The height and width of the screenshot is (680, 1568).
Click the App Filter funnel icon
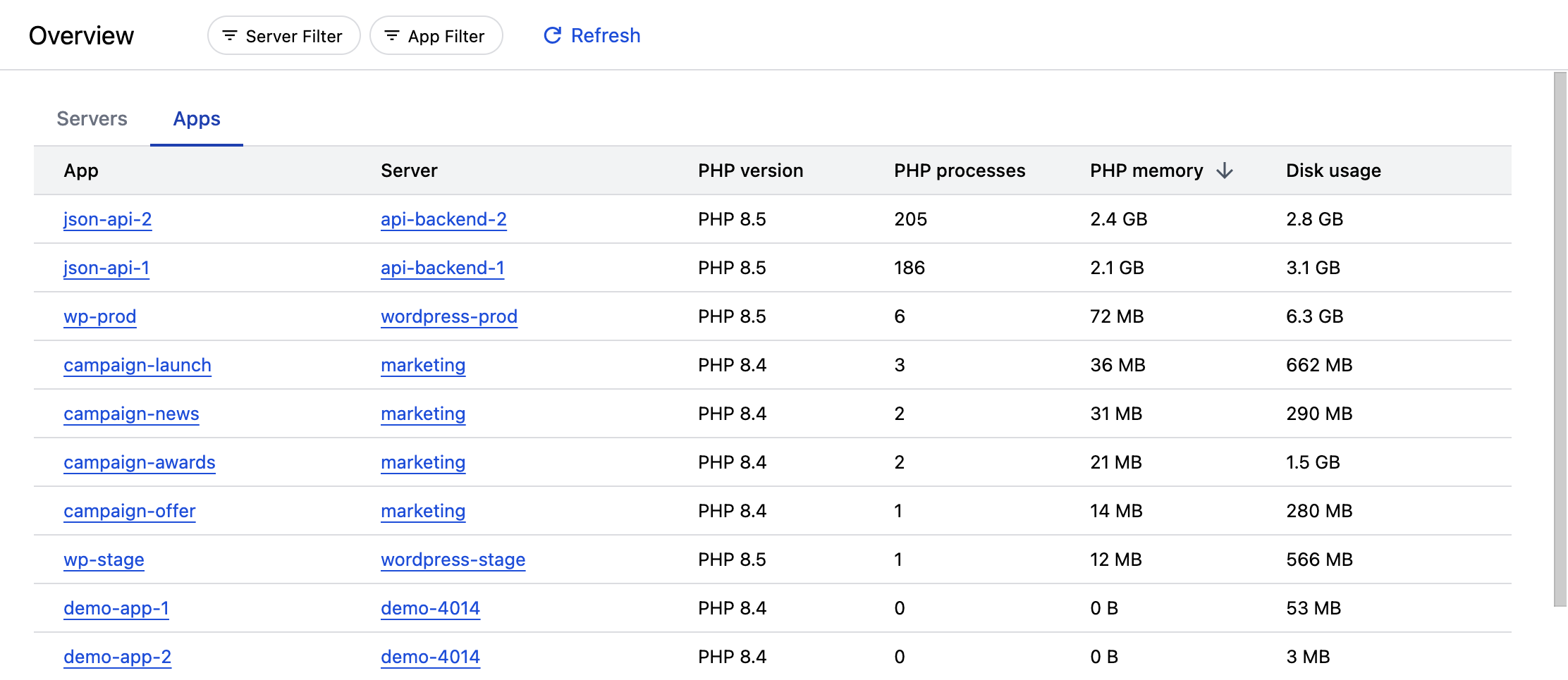(392, 36)
